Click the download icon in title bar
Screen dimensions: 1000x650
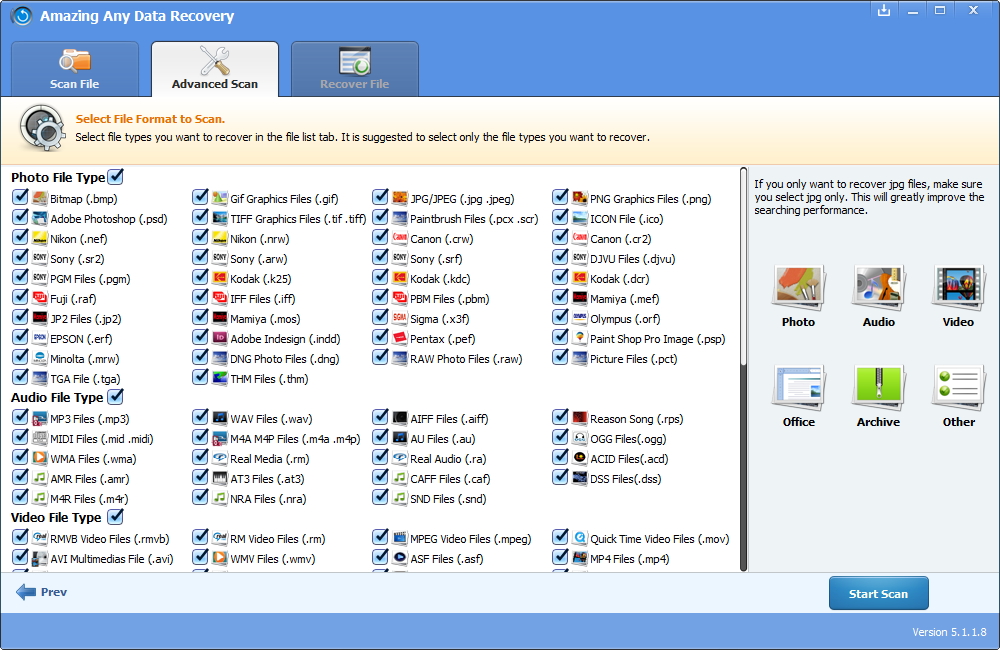pyautogui.click(x=884, y=10)
